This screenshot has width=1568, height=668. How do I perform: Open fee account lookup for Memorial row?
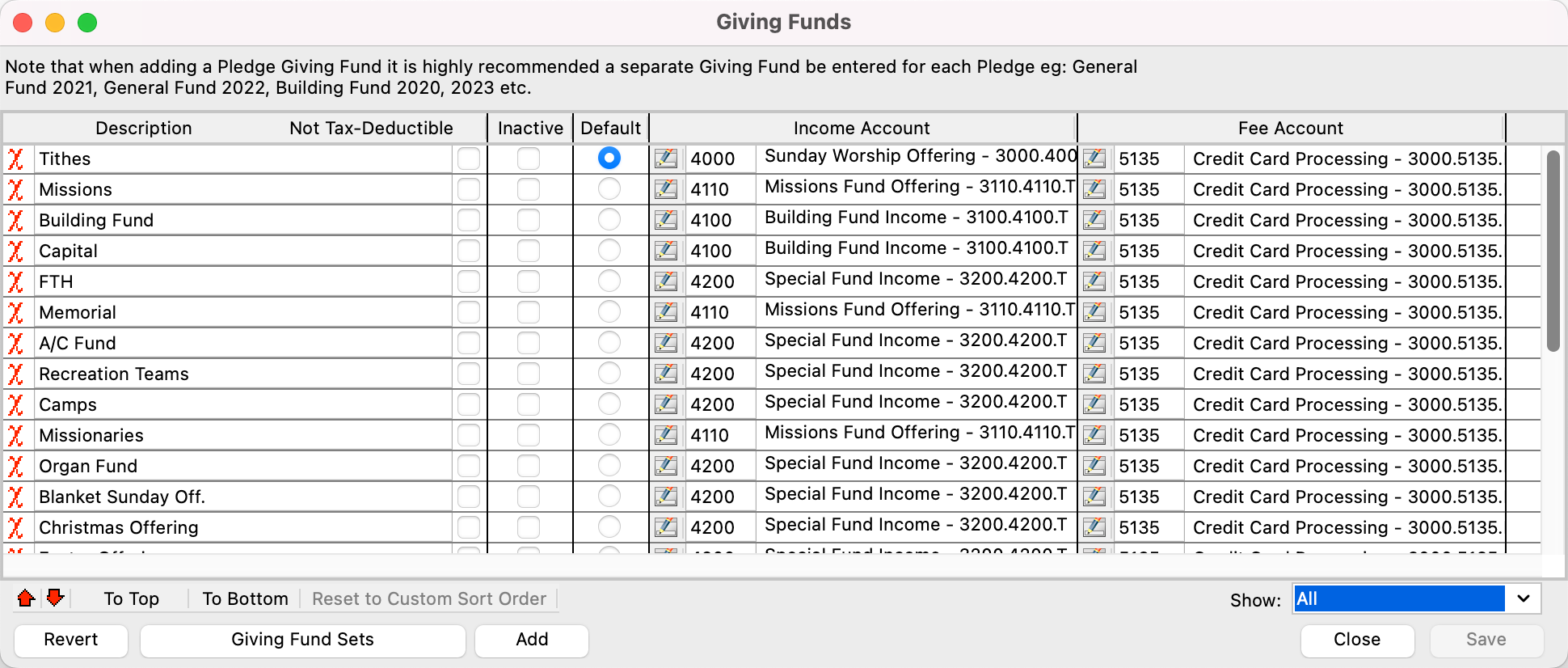point(1094,312)
